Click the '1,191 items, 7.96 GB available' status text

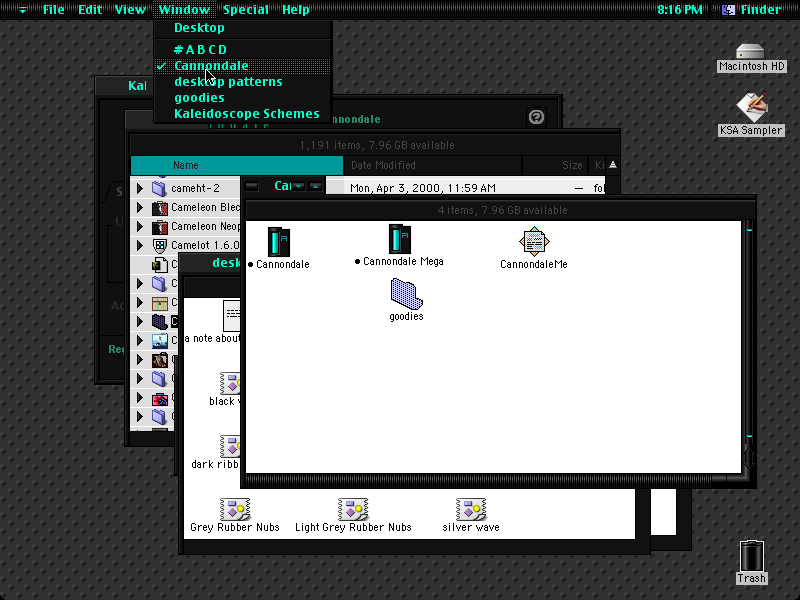[377, 145]
